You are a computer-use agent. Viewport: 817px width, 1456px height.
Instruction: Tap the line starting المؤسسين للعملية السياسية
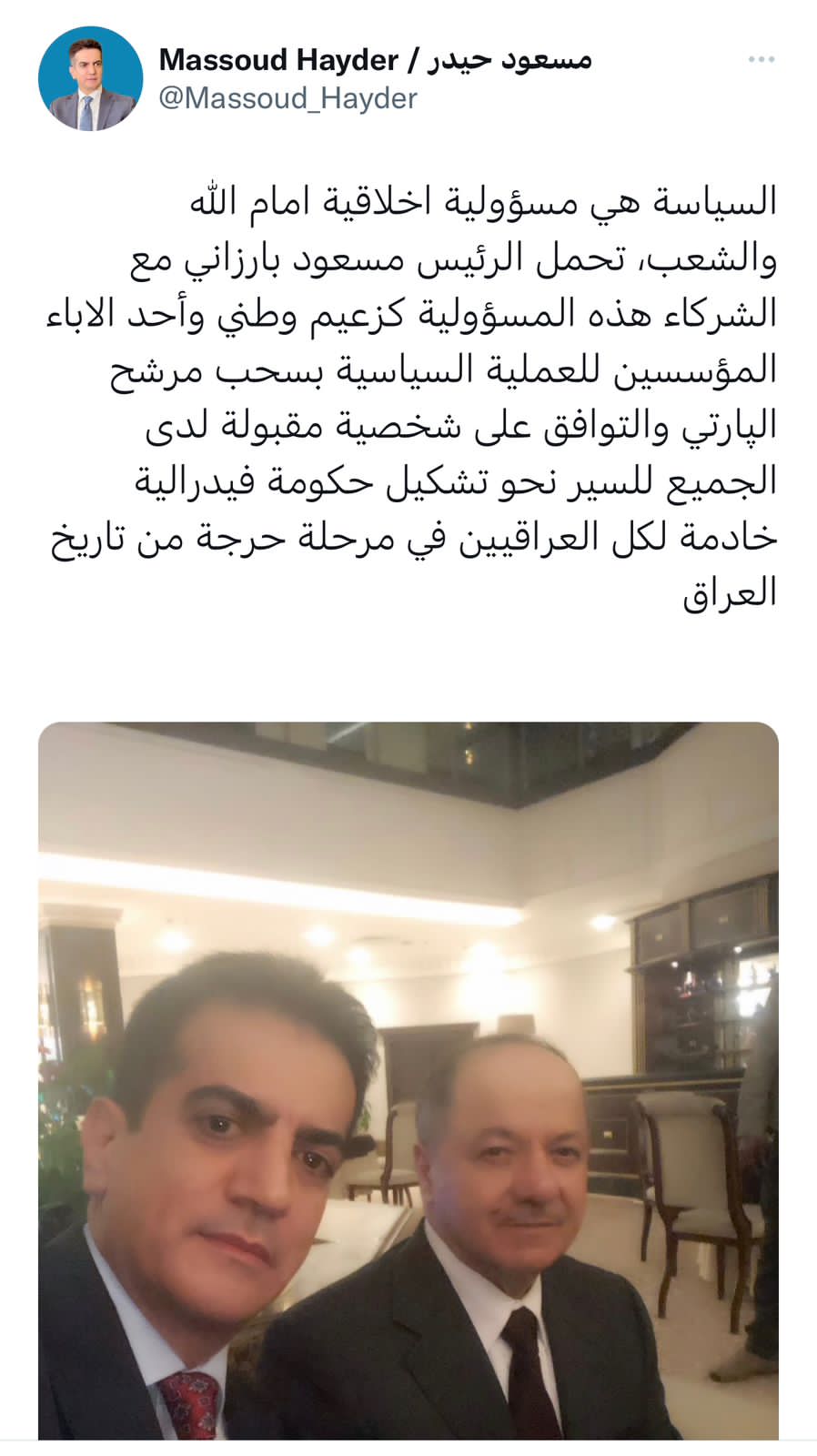pyautogui.click(x=443, y=369)
